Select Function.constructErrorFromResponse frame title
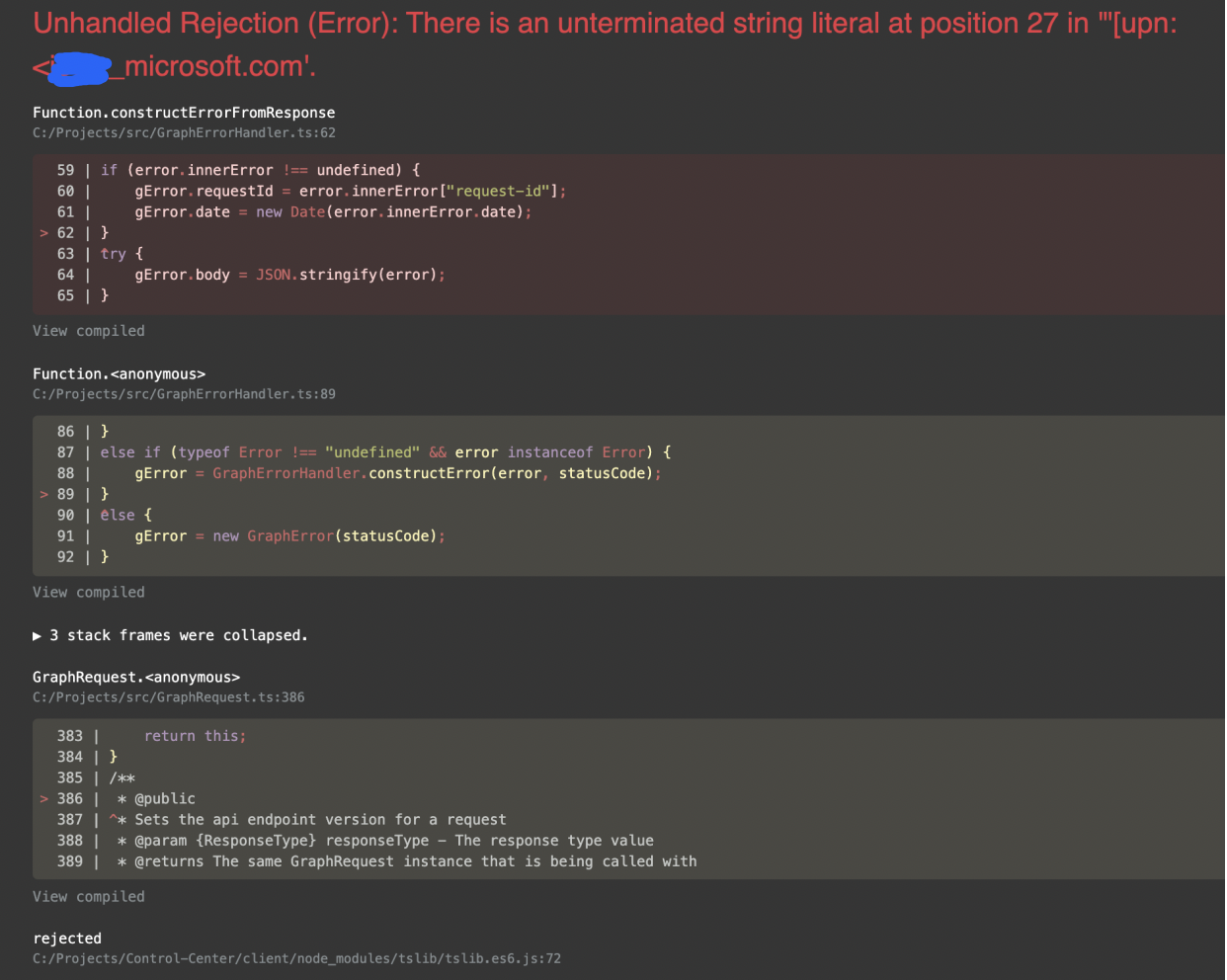 coord(184,113)
